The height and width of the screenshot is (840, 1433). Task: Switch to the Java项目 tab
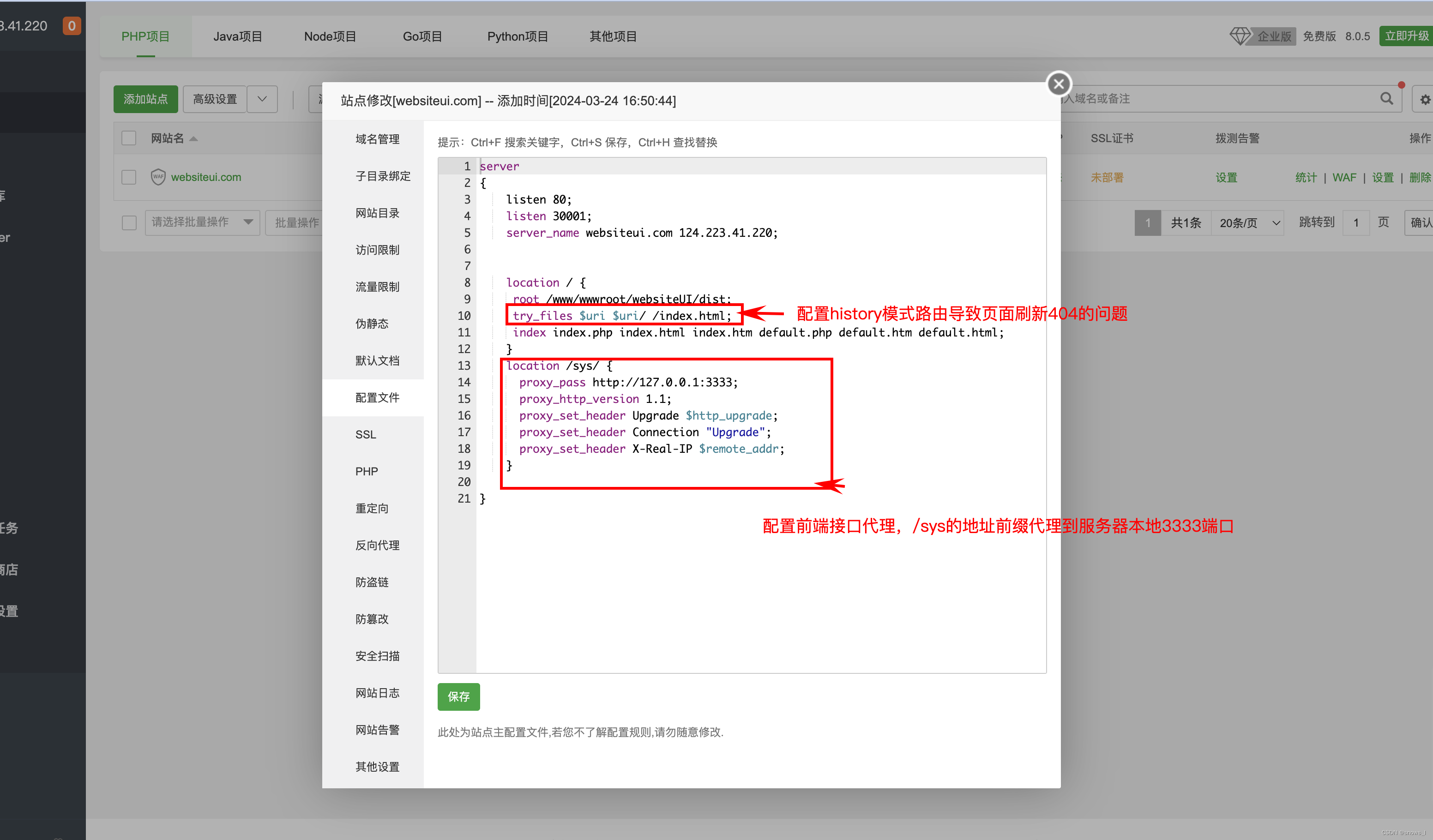click(238, 36)
